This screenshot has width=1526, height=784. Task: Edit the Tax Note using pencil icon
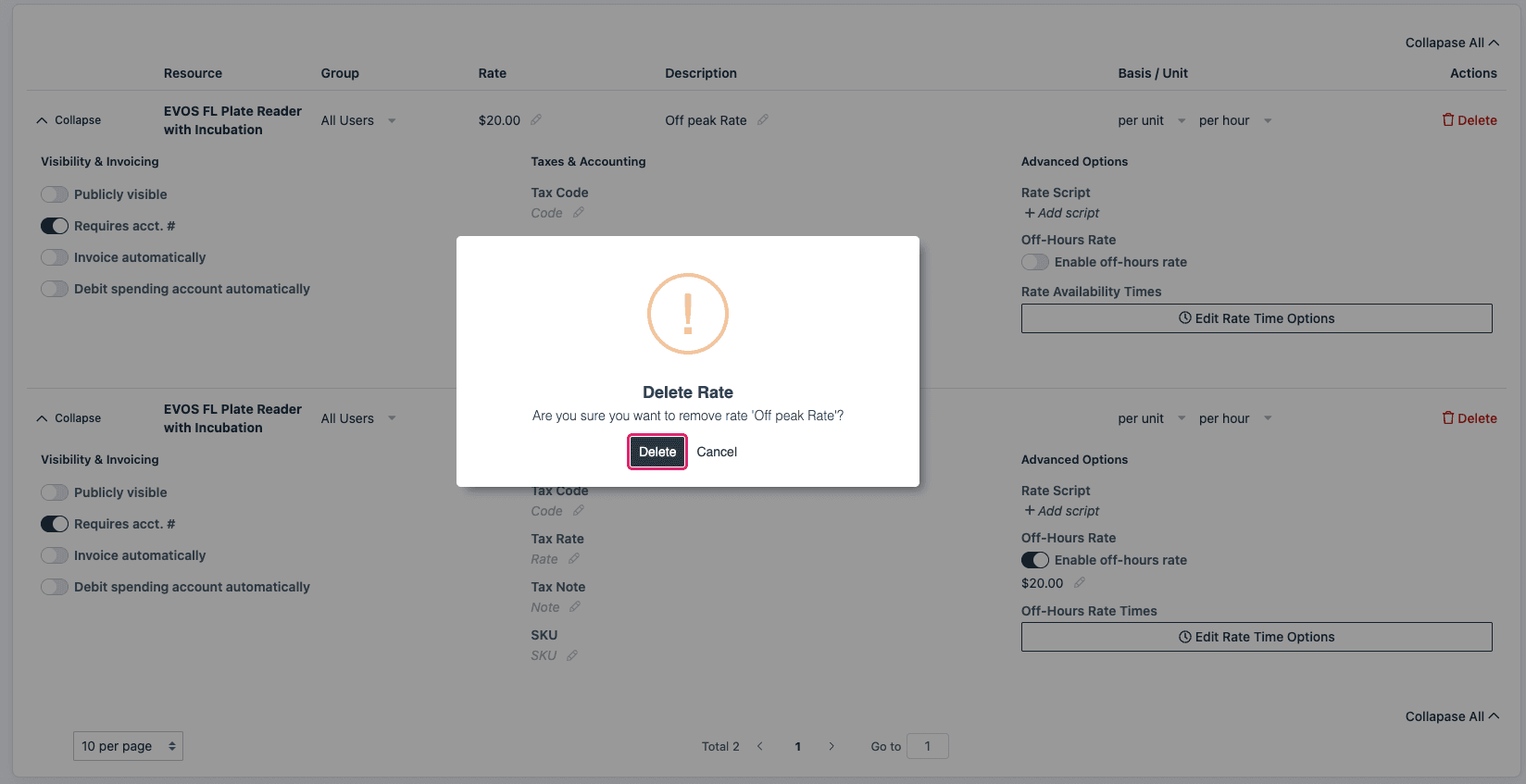point(575,607)
